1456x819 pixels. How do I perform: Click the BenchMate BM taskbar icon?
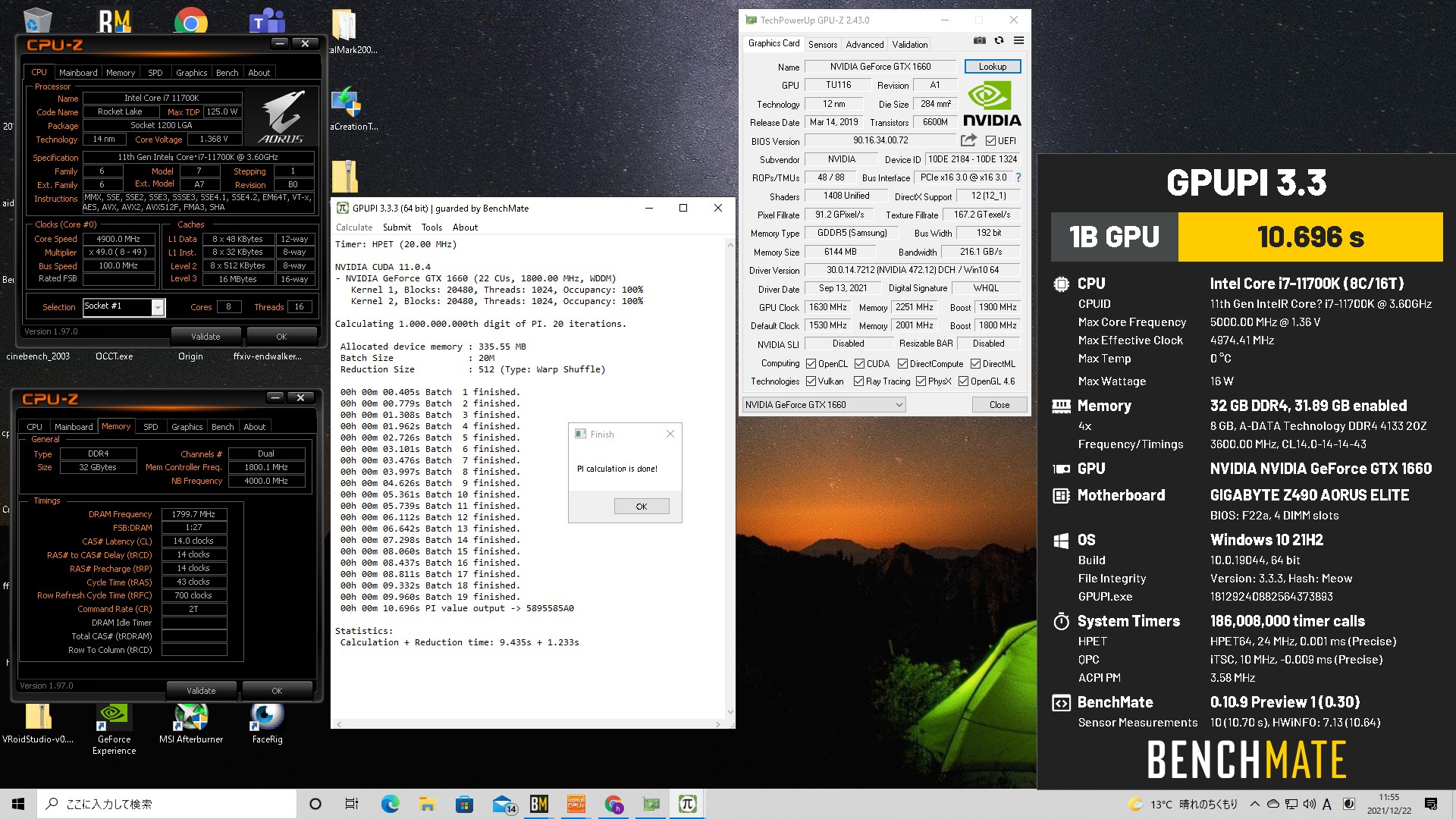point(538,804)
